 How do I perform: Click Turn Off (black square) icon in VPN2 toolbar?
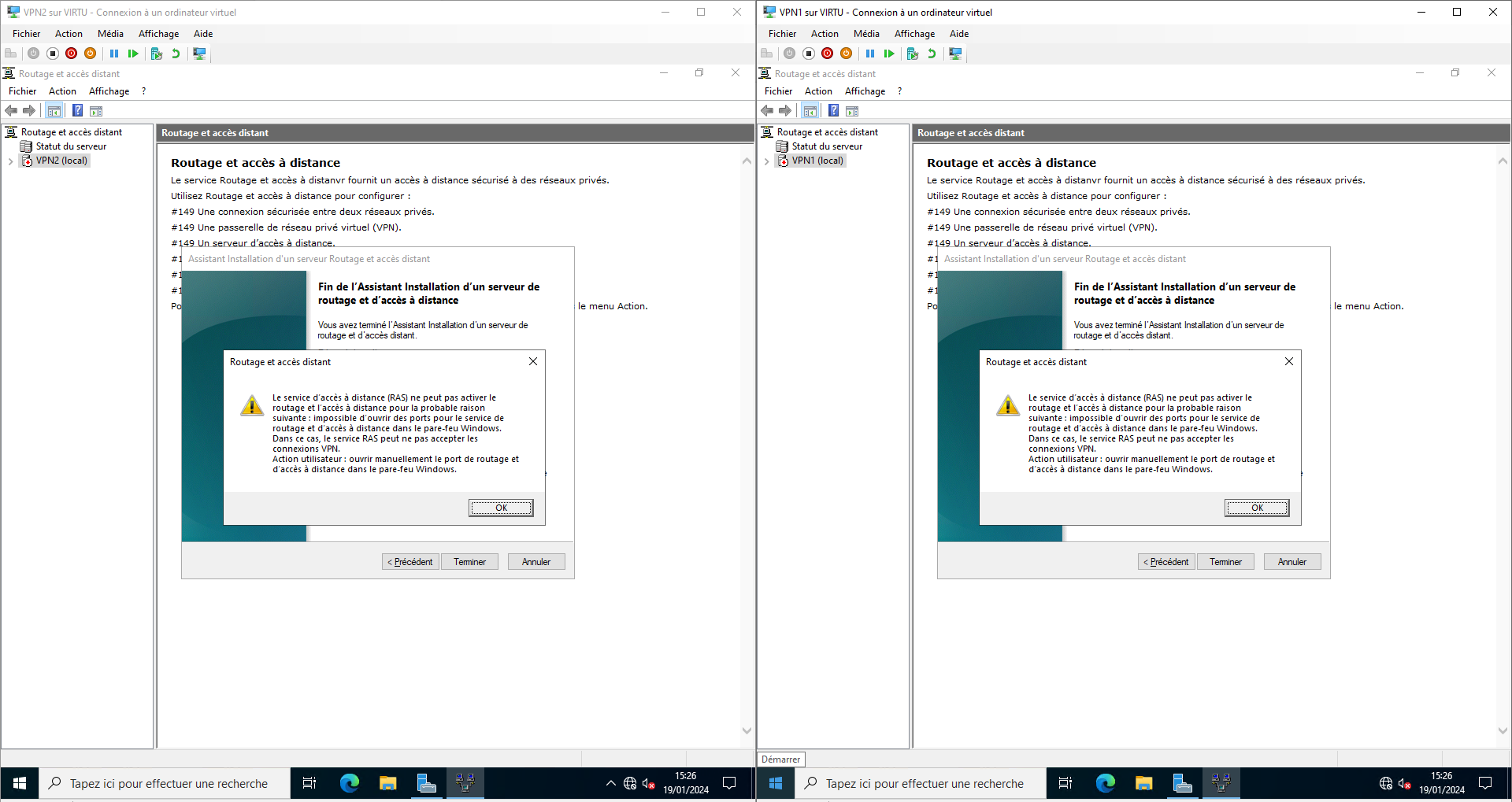click(x=53, y=54)
